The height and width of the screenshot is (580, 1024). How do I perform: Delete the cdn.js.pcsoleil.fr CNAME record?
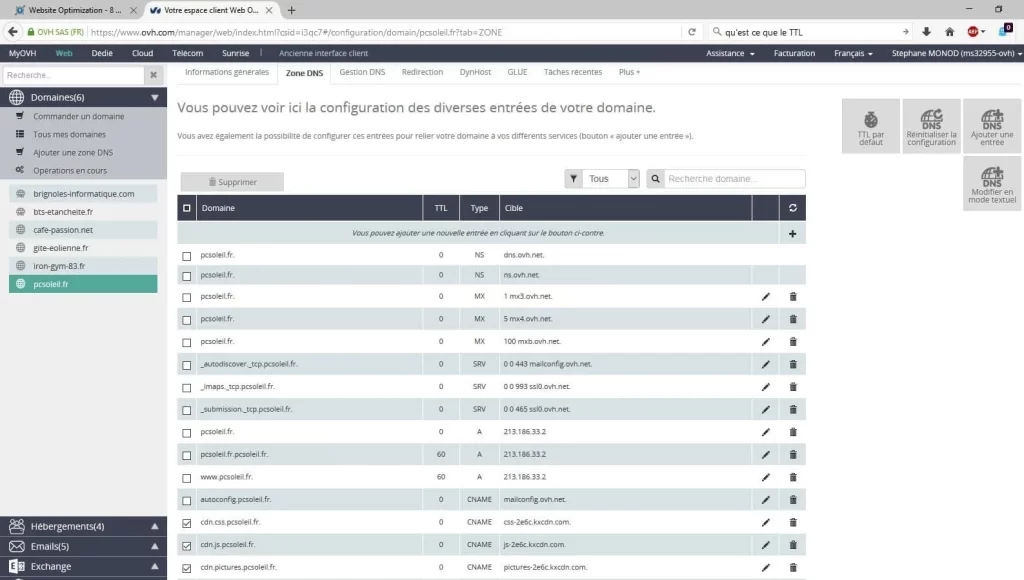point(793,545)
